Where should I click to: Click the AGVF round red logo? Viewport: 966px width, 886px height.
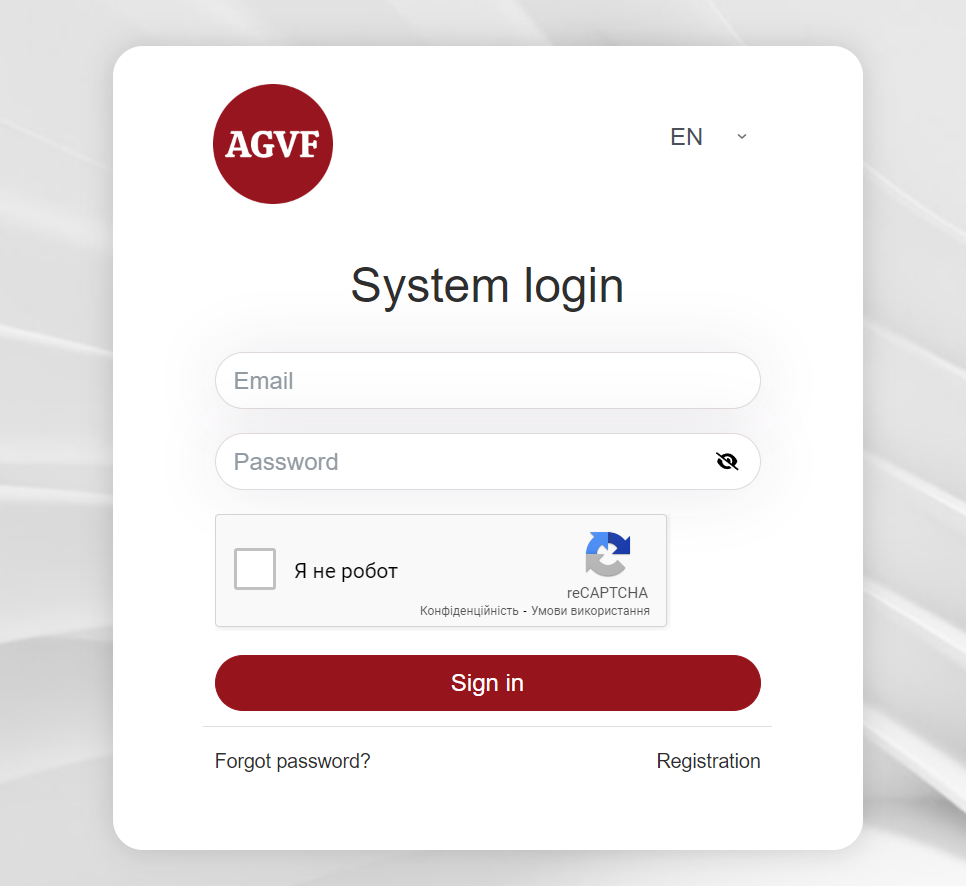click(273, 144)
